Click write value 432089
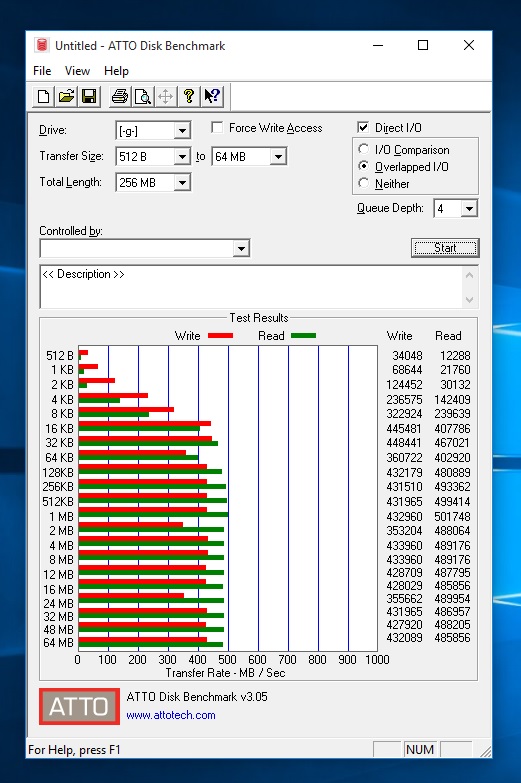 pyautogui.click(x=404, y=638)
